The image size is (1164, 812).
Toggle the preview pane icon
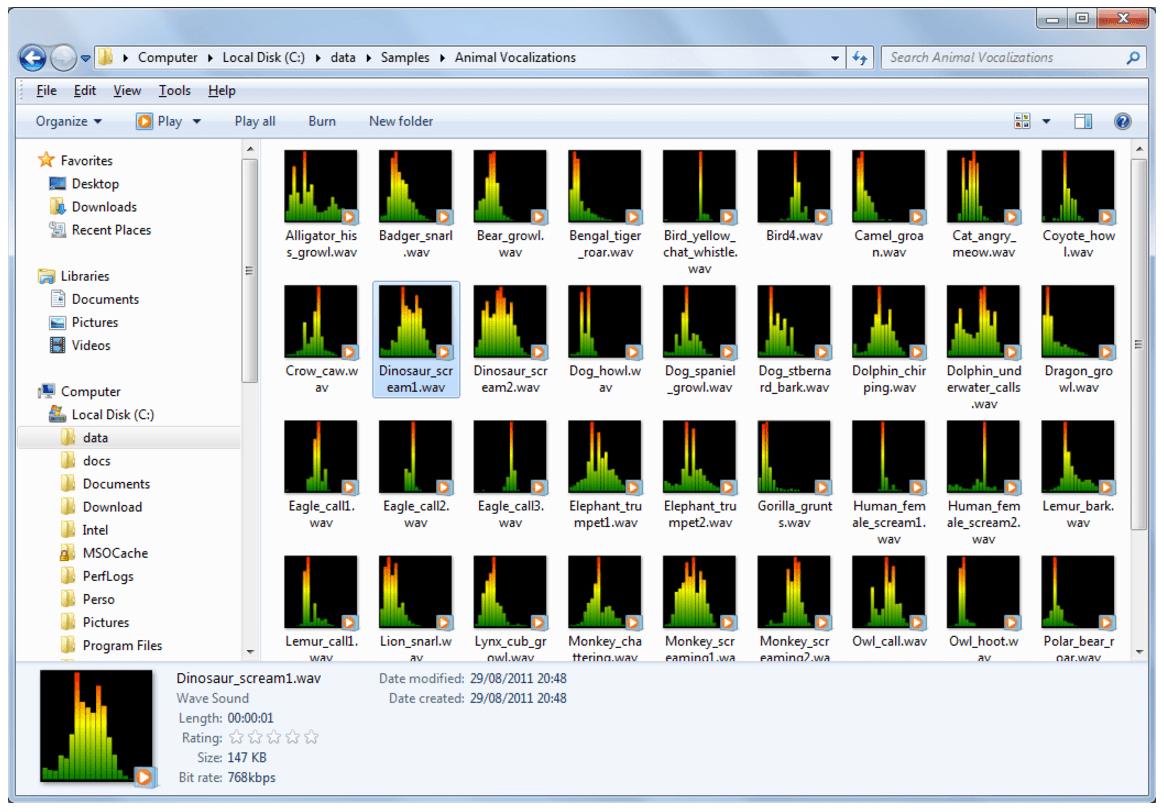[x=1083, y=121]
